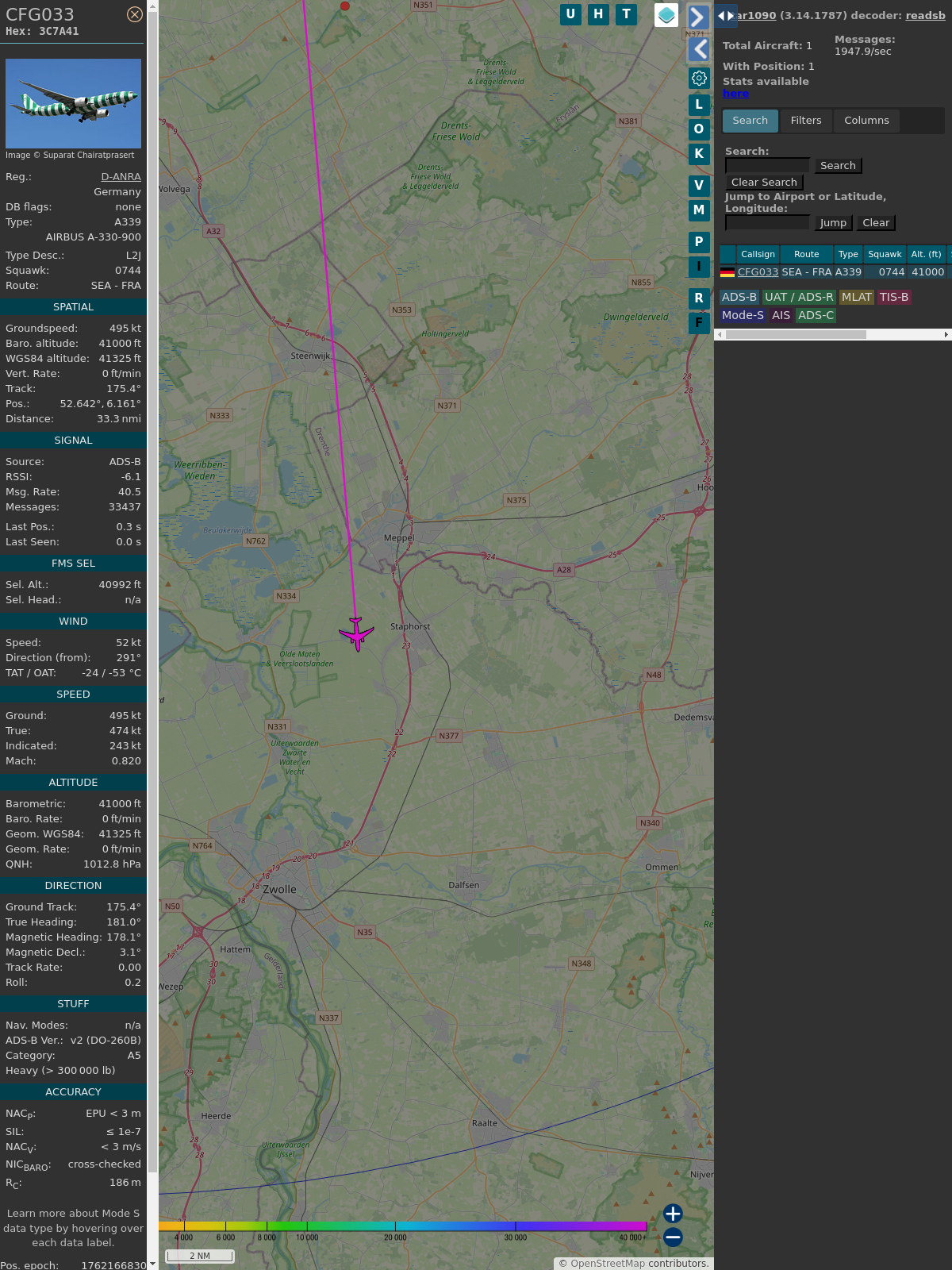Open map settings gear icon
The image size is (952, 1270).
[699, 78]
